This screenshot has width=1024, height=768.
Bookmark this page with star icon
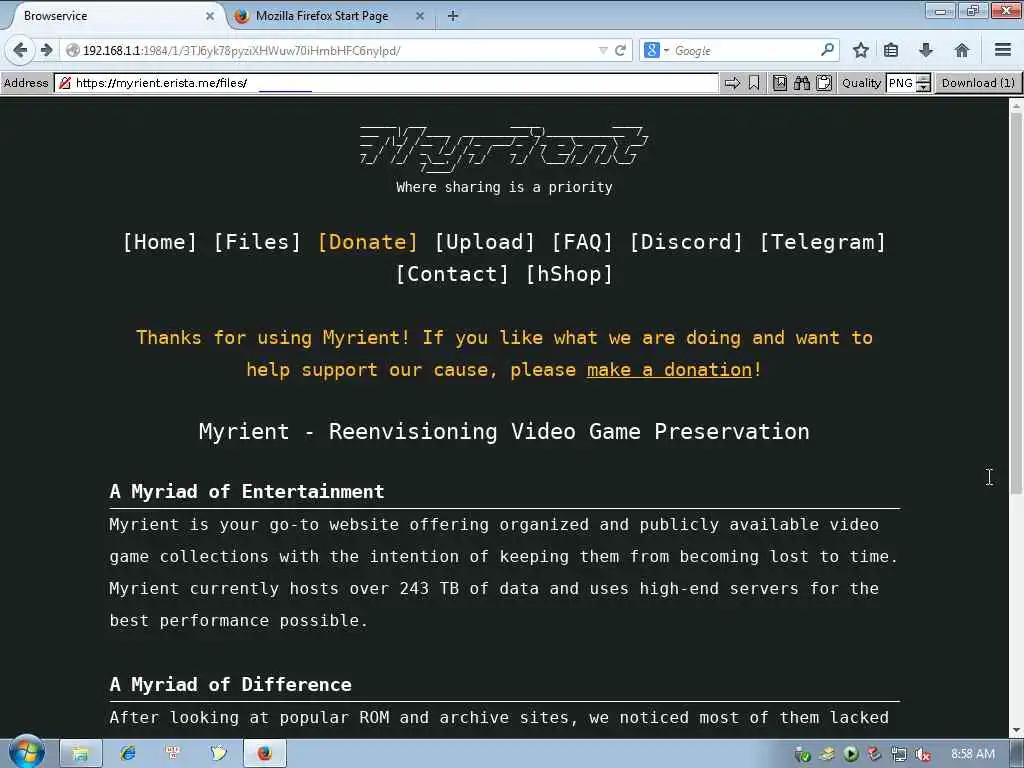pyautogui.click(x=861, y=50)
